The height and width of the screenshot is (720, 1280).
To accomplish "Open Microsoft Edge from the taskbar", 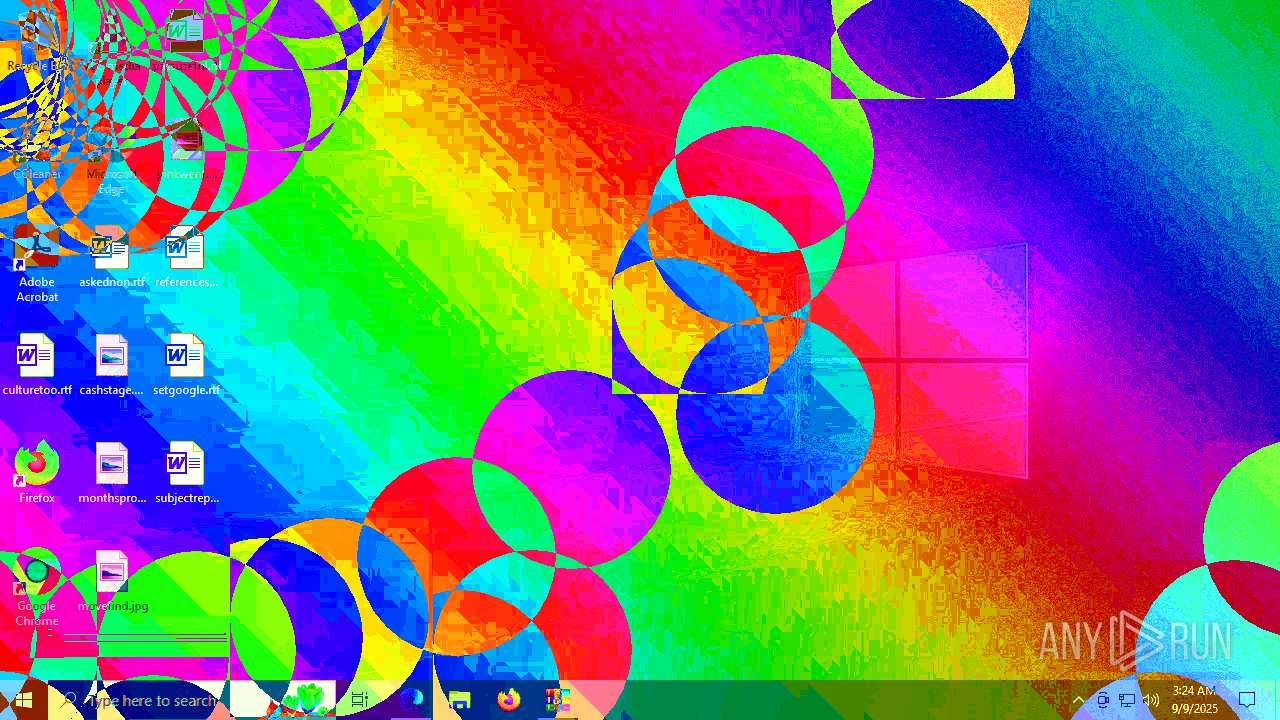I will click(411, 700).
